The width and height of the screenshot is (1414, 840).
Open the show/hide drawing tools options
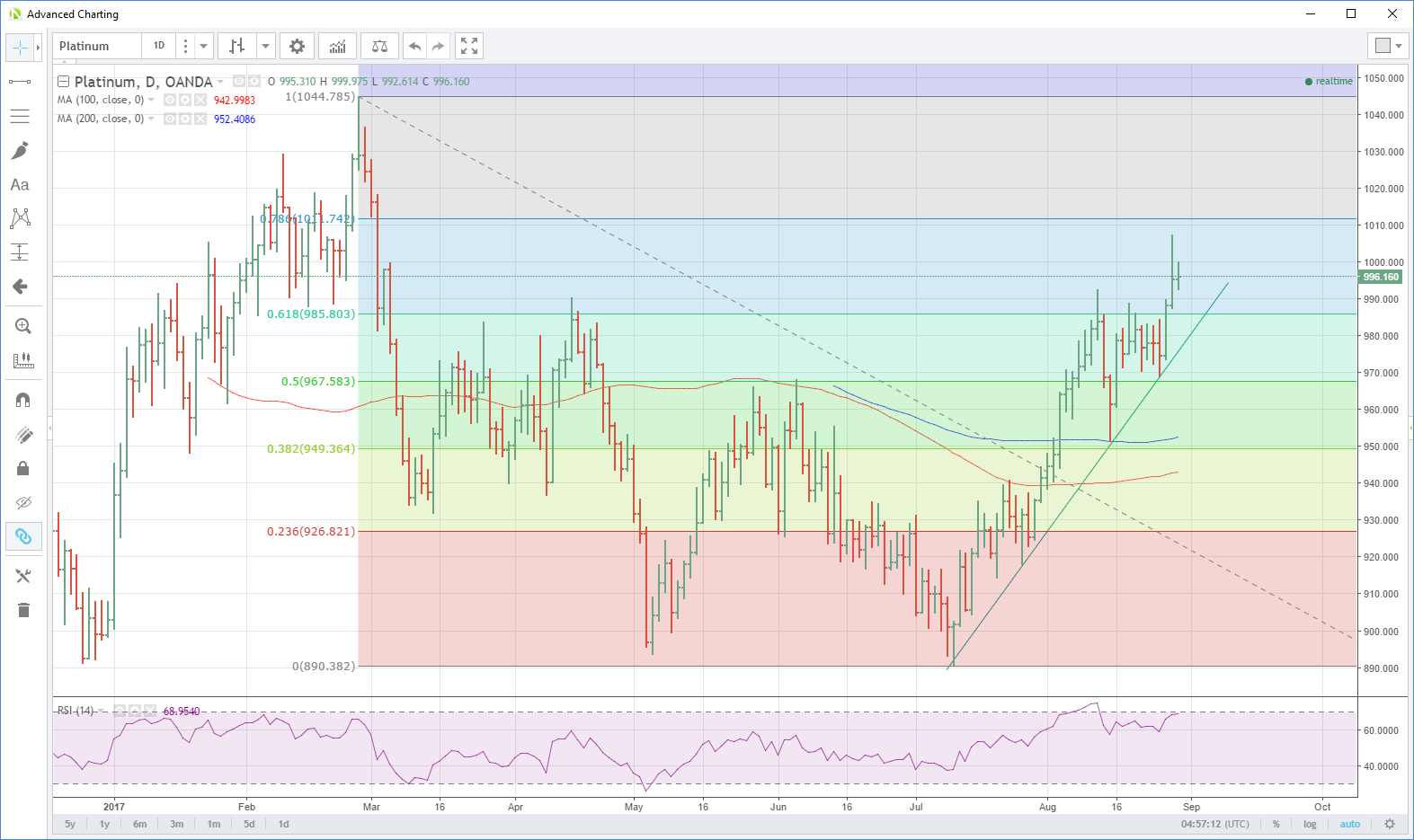tap(23, 576)
